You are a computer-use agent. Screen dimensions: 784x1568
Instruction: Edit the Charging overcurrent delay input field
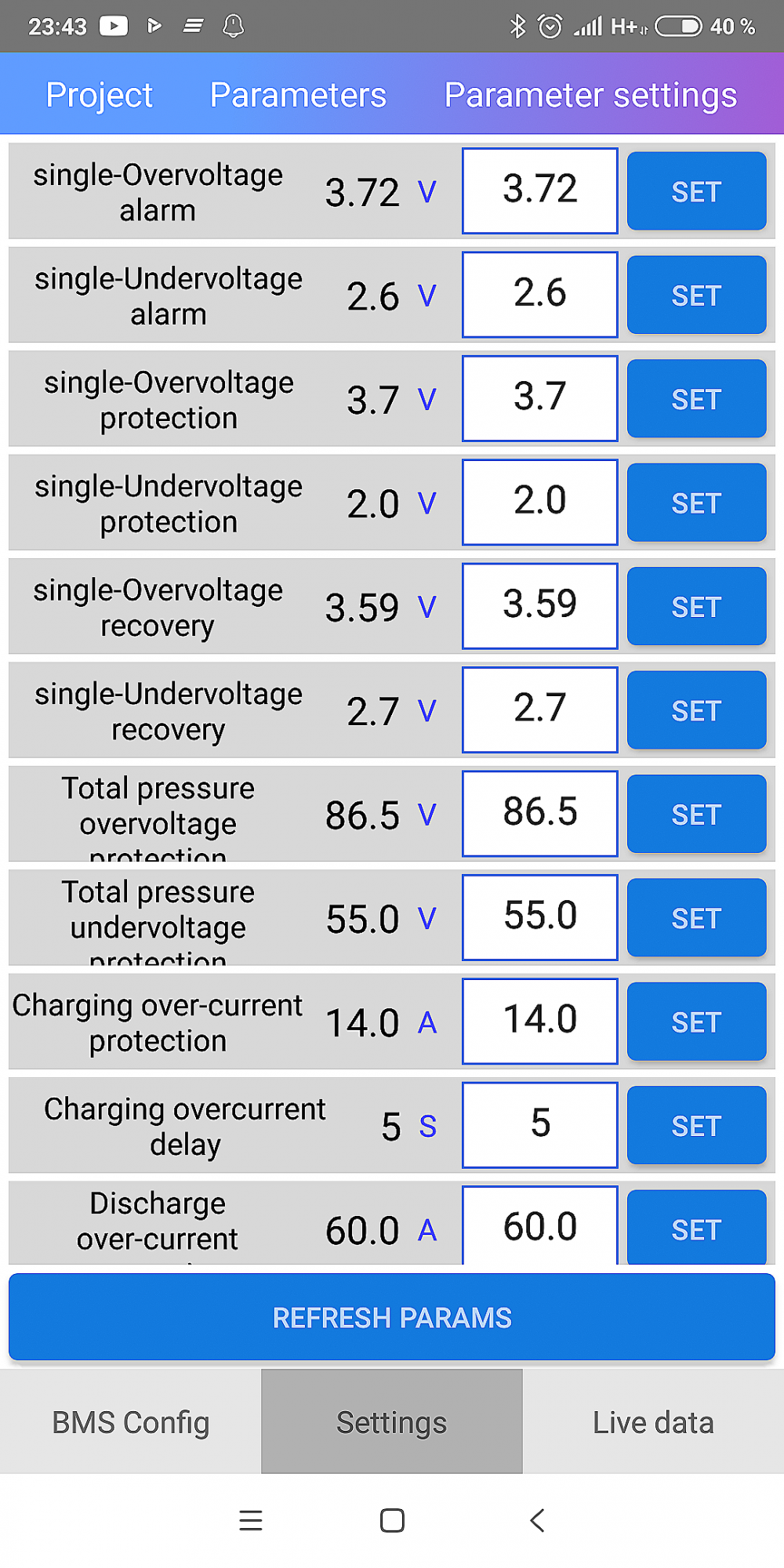pyautogui.click(x=539, y=1125)
